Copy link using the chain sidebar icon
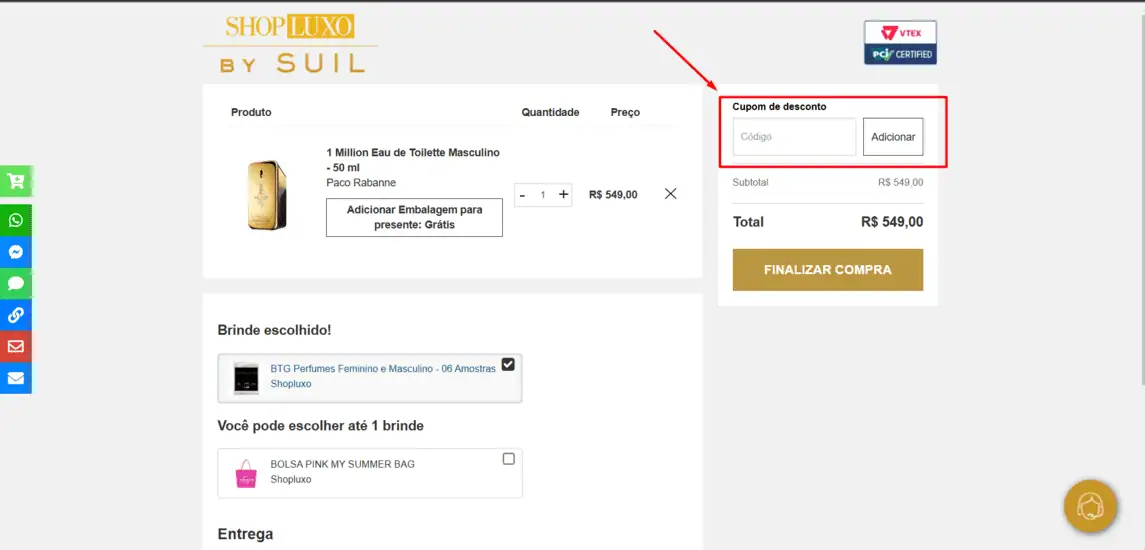 (x=16, y=315)
